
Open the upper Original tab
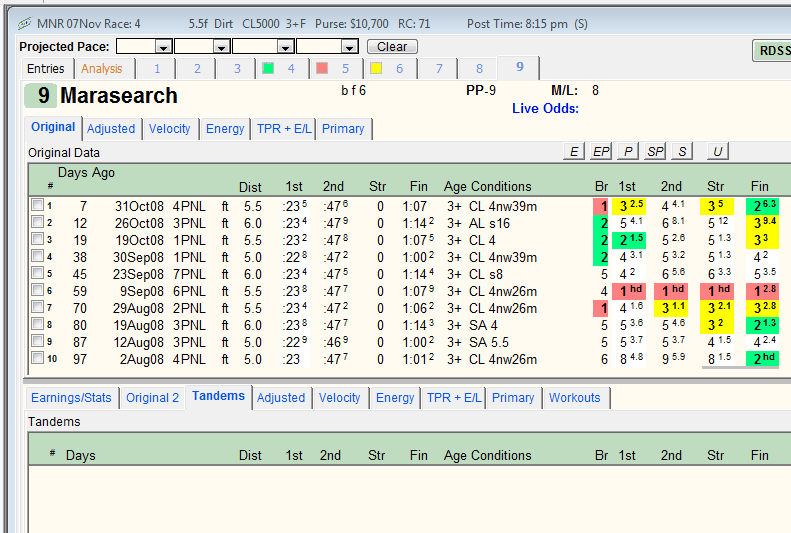[x=53, y=127]
